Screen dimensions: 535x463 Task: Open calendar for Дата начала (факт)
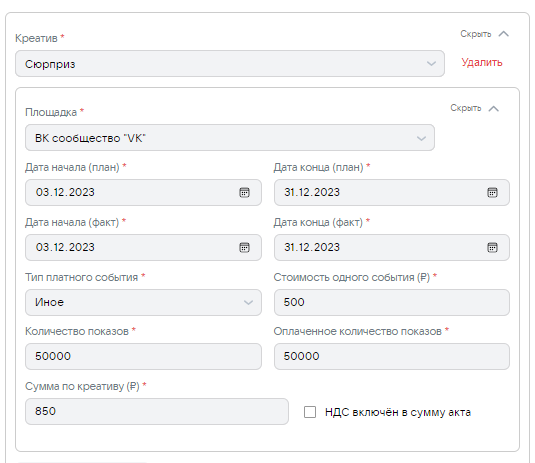point(244,247)
